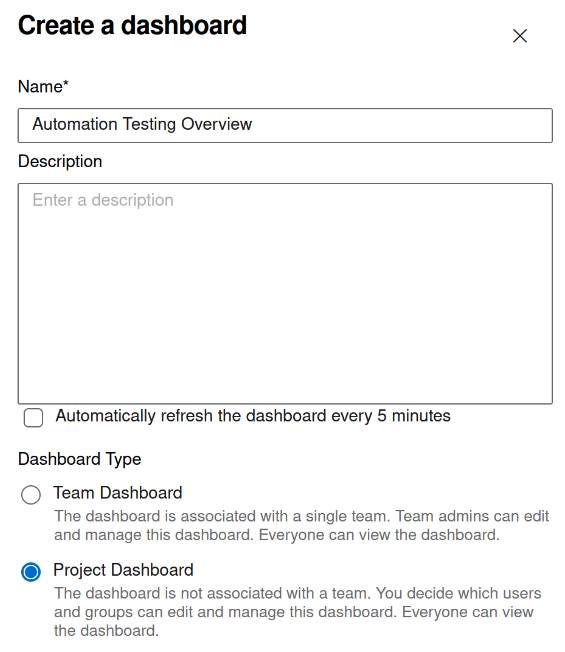Click the 'Create a dashboard' title
This screenshot has width=565, height=652.
point(132,25)
